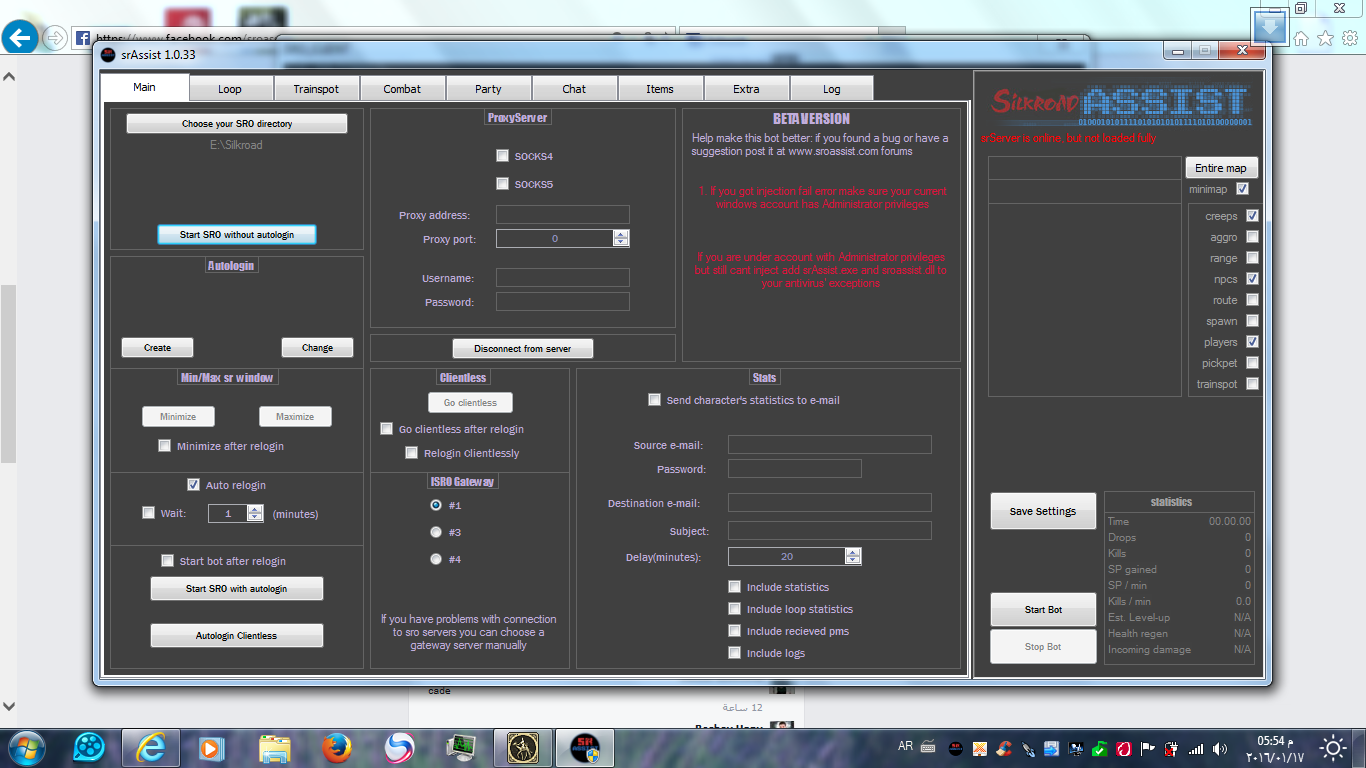
Task: Increase the Proxy port value
Action: pyautogui.click(x=621, y=234)
